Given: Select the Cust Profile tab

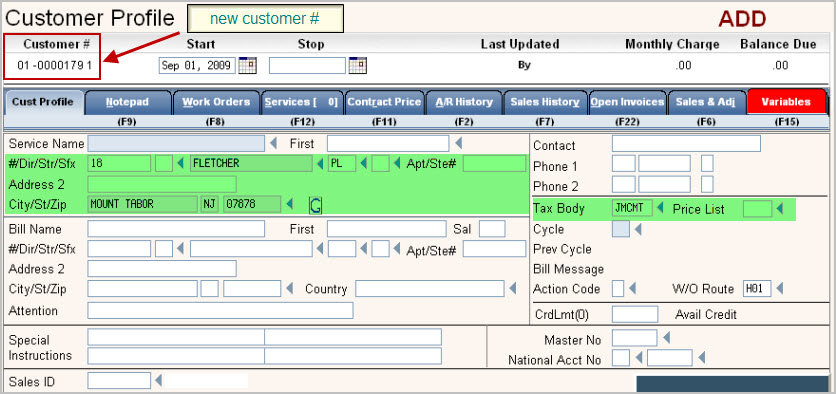Looking at the screenshot, I should (44, 102).
